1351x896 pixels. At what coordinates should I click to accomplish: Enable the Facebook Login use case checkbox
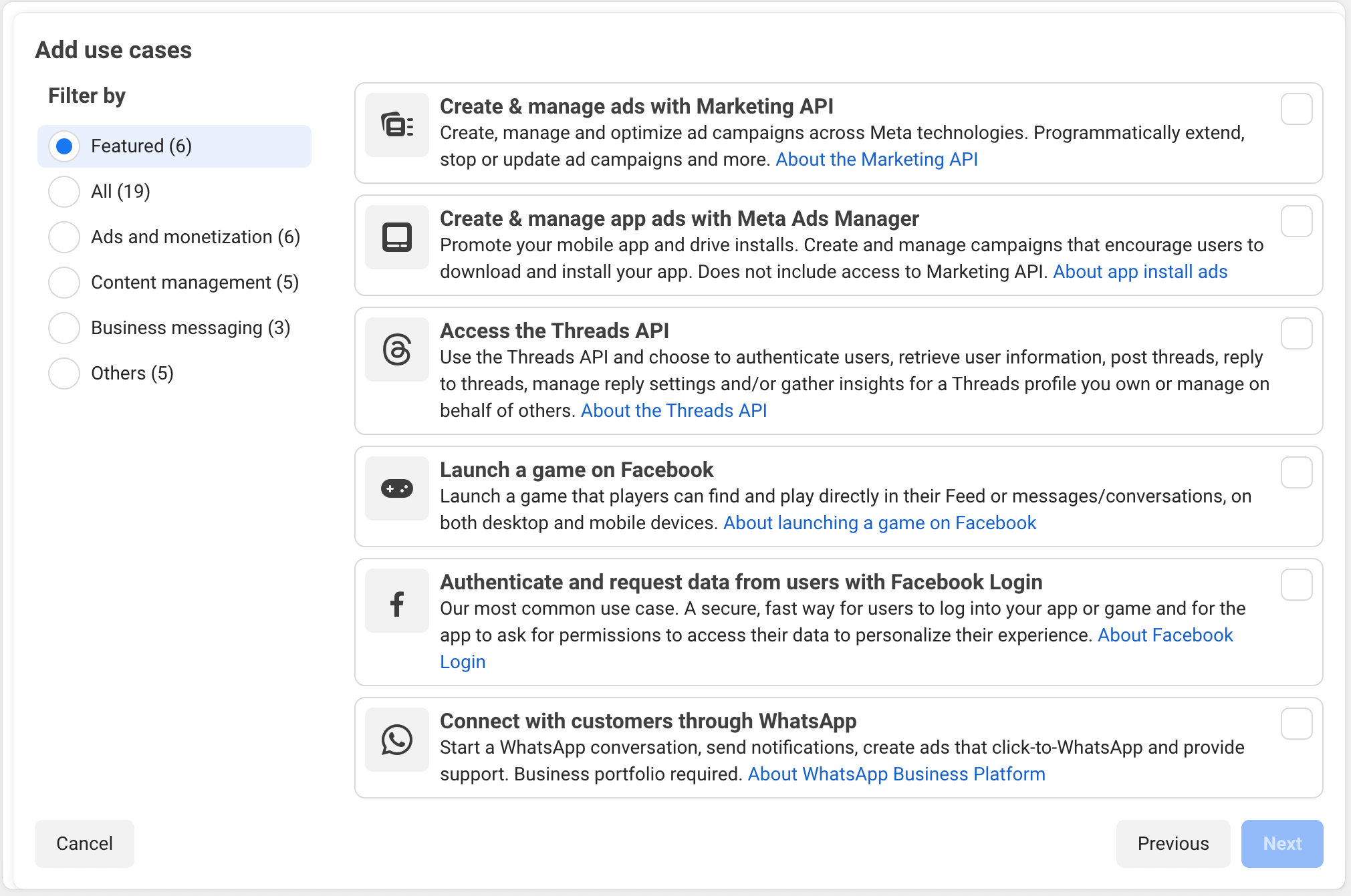[1296, 585]
